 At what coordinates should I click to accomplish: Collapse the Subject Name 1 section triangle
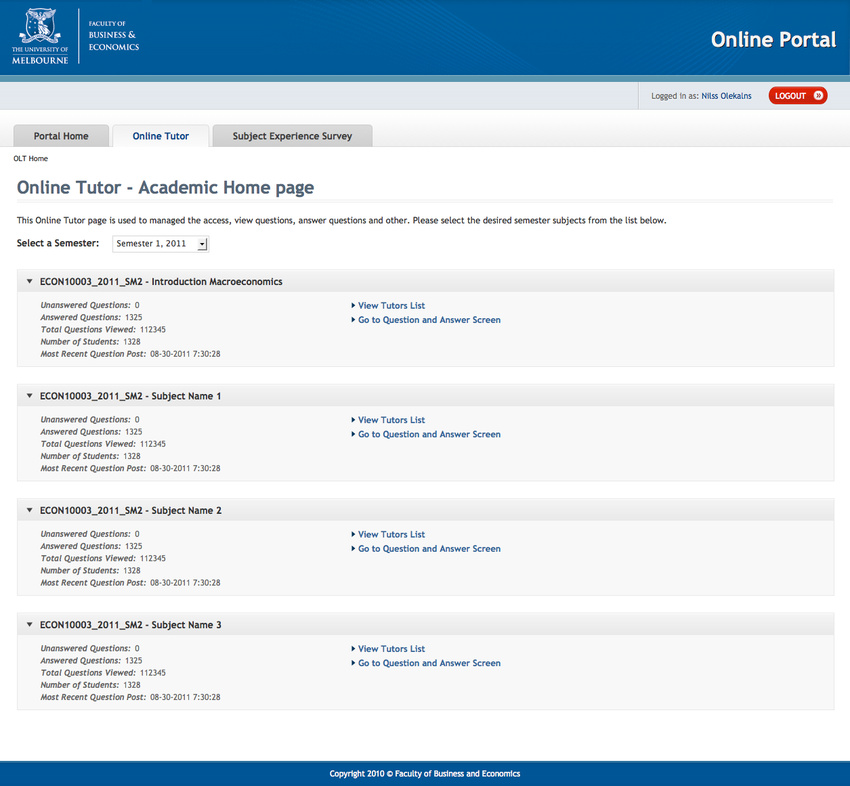29,396
